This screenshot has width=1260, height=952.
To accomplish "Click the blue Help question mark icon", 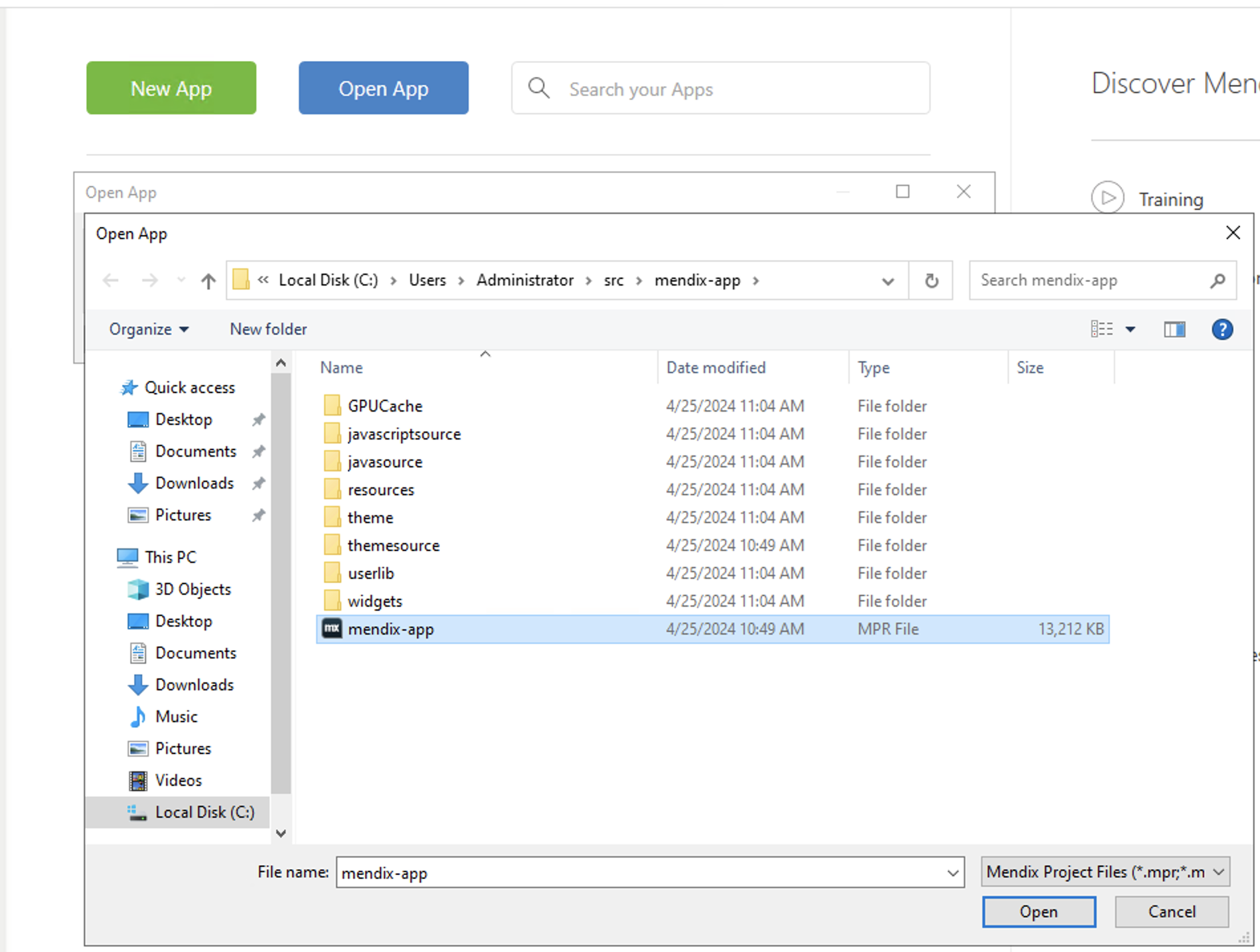I will click(x=1221, y=329).
